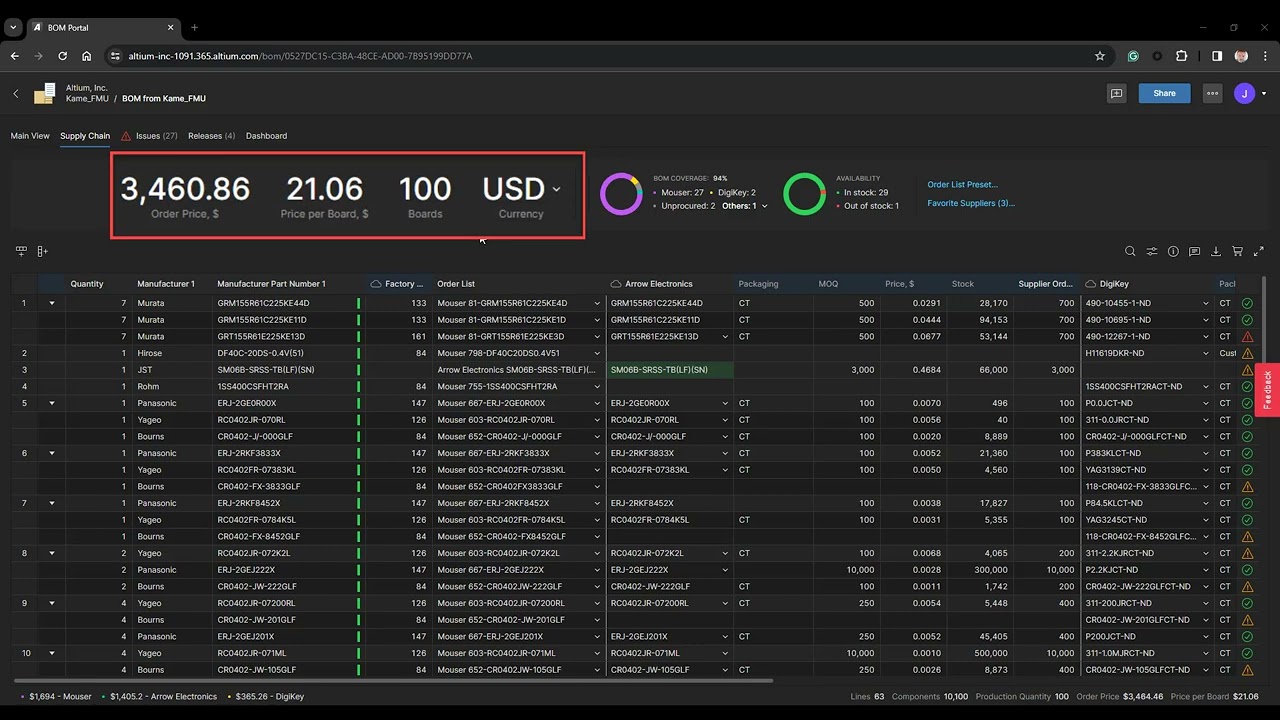The width and height of the screenshot is (1280, 720).
Task: Open the three-dot more options menu
Action: click(x=1212, y=93)
